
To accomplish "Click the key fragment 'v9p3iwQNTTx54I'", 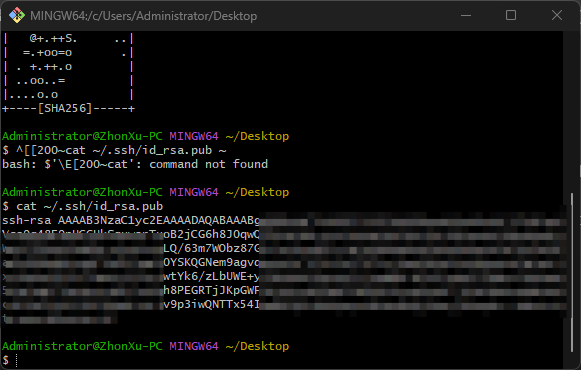I will pos(212,304).
